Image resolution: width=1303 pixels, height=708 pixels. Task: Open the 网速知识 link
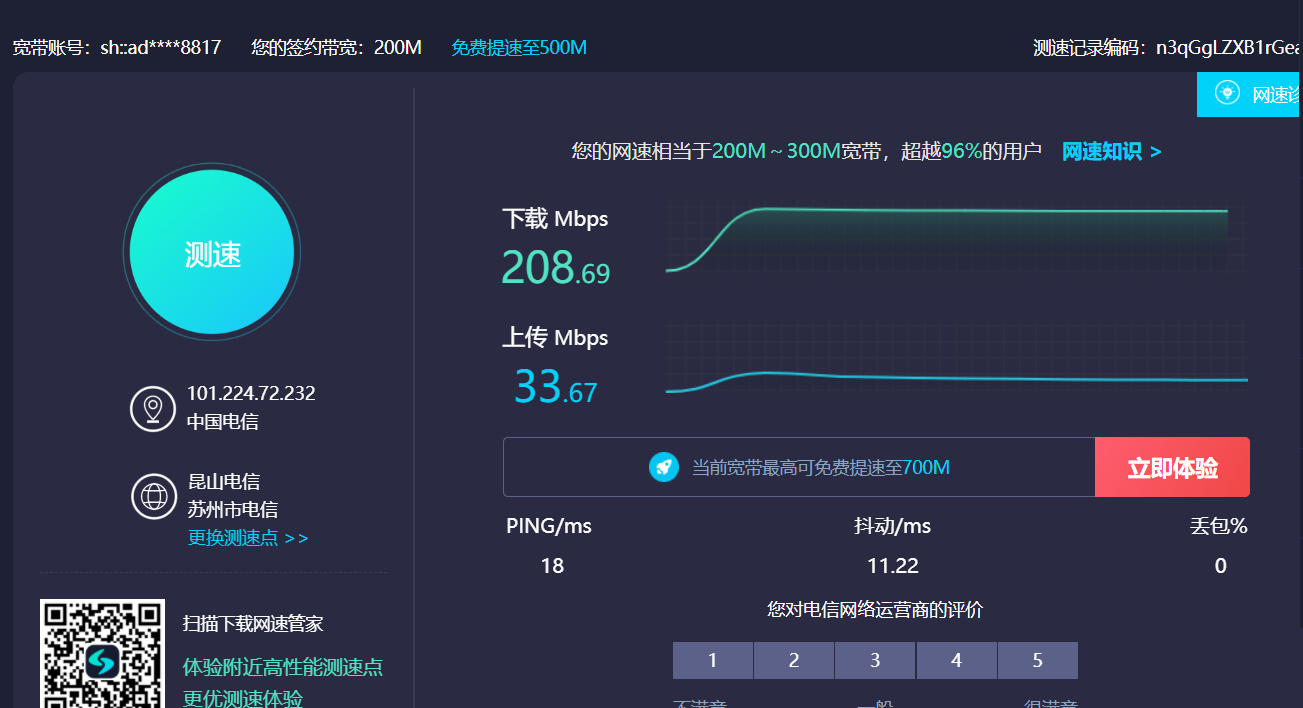[x=1111, y=152]
